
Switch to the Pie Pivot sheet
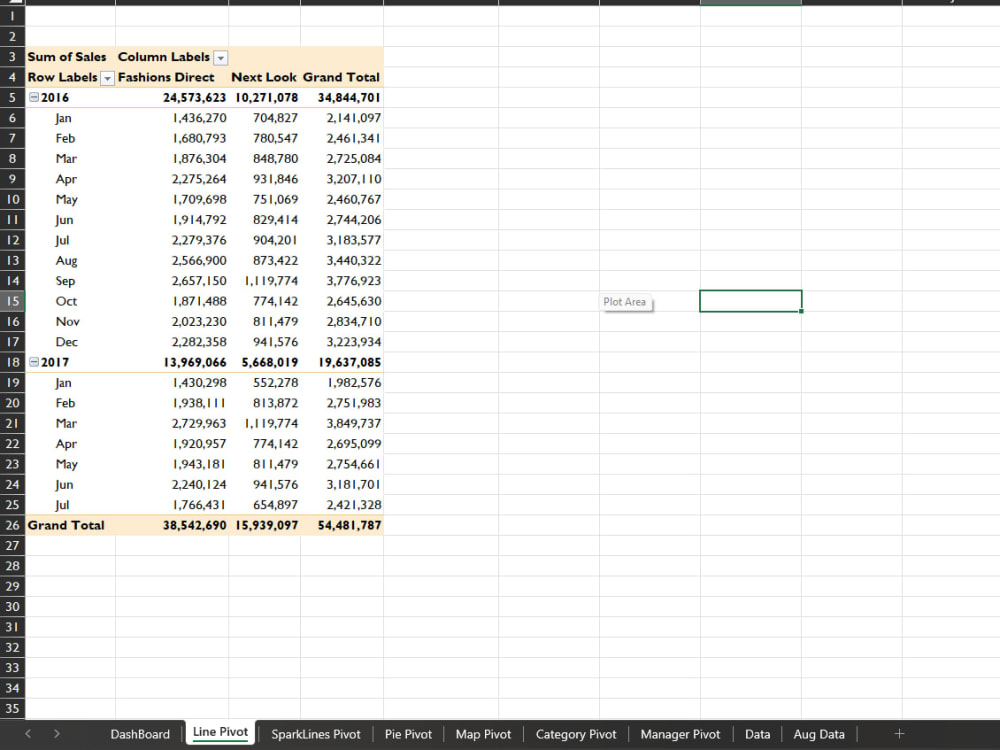click(407, 733)
